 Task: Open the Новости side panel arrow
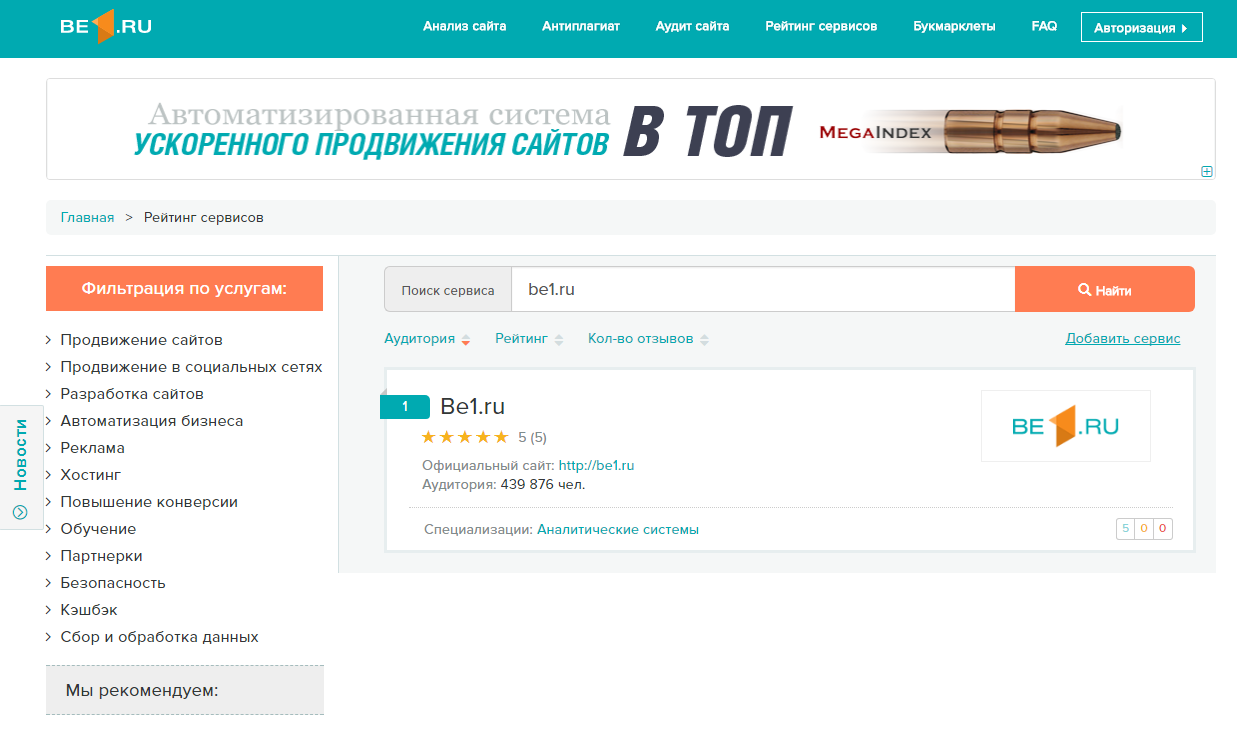21,509
